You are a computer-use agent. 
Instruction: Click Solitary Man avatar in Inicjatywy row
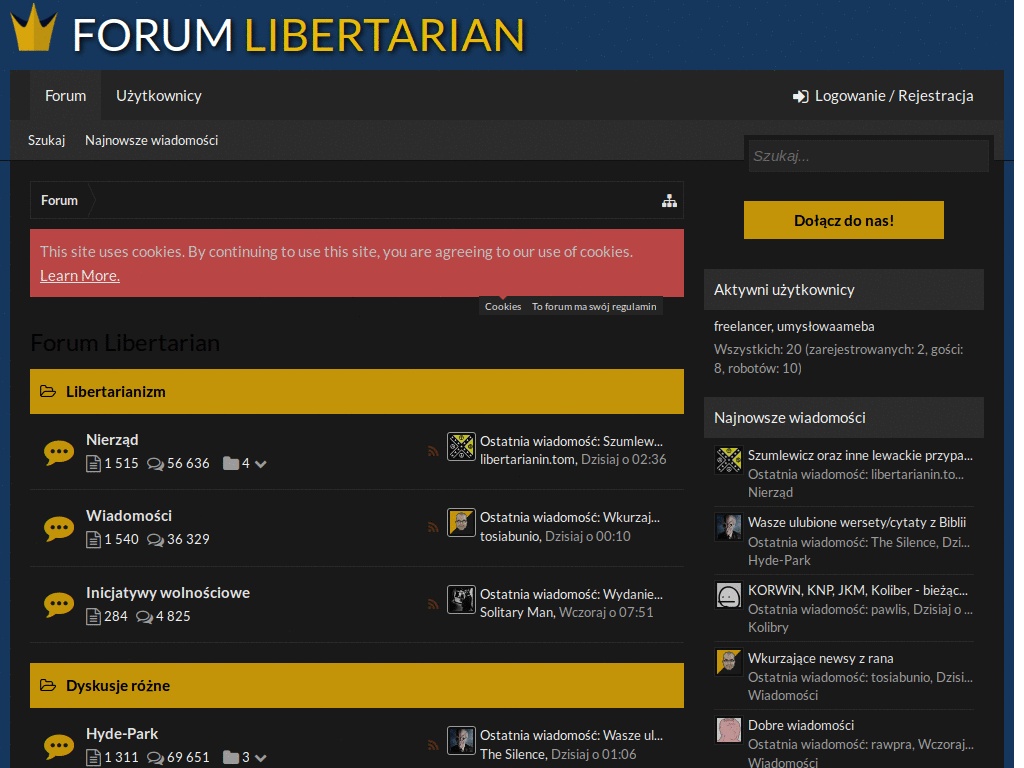coord(461,600)
